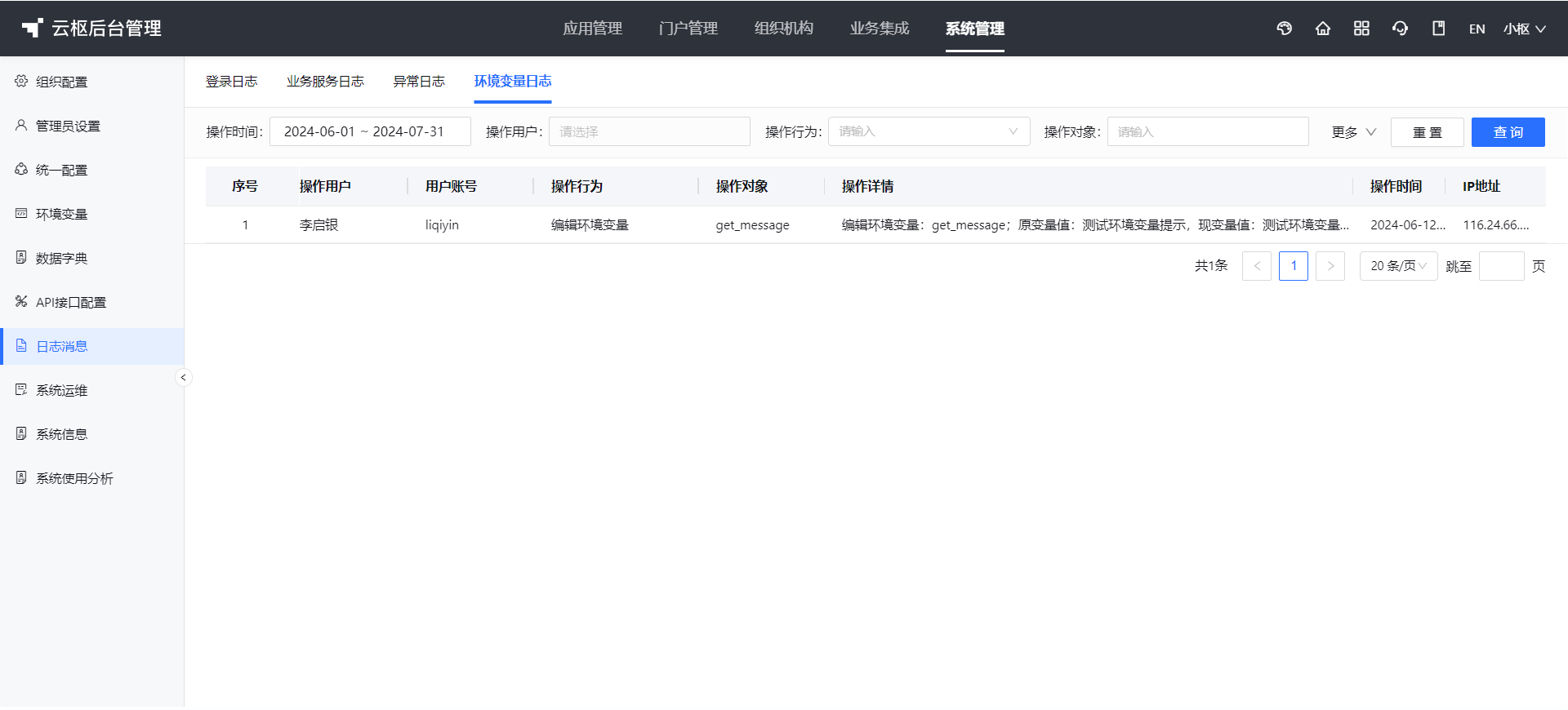Click the 116.24.66 IP address cell
Screen dimensions: 1568x710
coord(1495,225)
